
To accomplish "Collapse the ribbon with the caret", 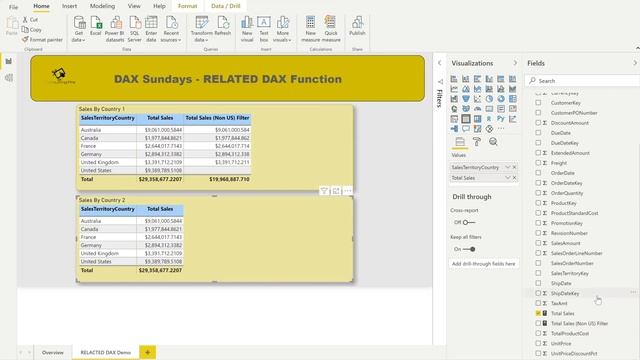I will [x=637, y=48].
